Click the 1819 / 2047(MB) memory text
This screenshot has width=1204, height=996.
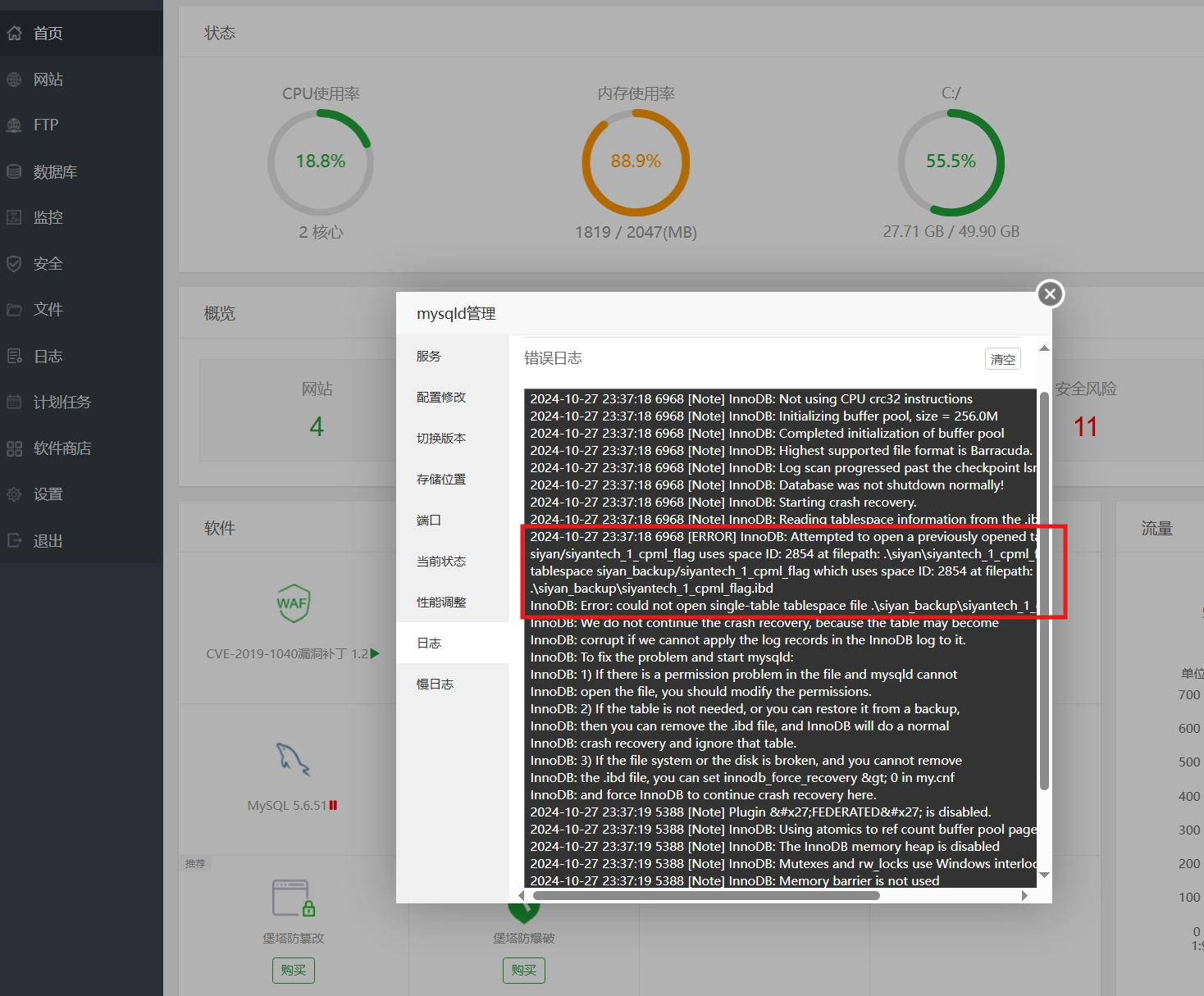(x=636, y=232)
